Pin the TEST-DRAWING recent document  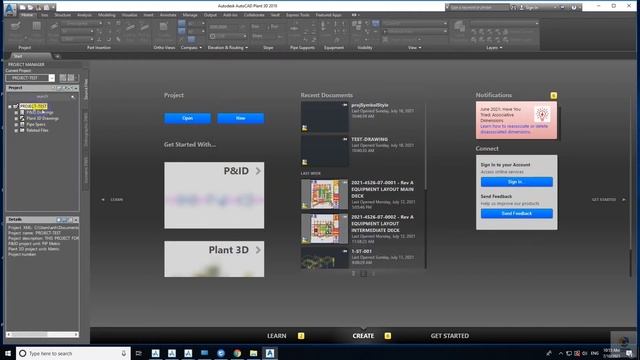point(345,139)
